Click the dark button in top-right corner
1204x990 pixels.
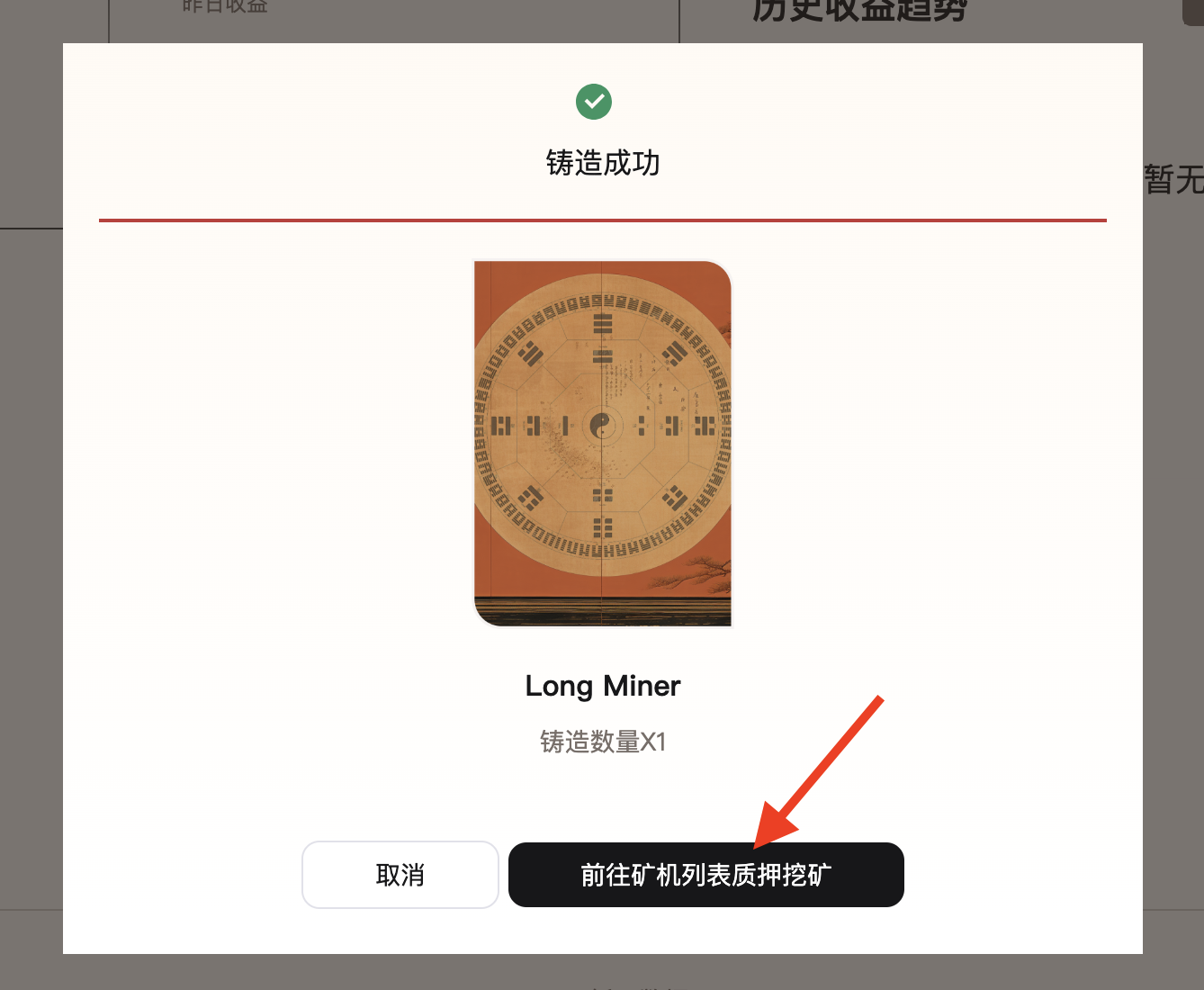pyautogui.click(x=1192, y=12)
